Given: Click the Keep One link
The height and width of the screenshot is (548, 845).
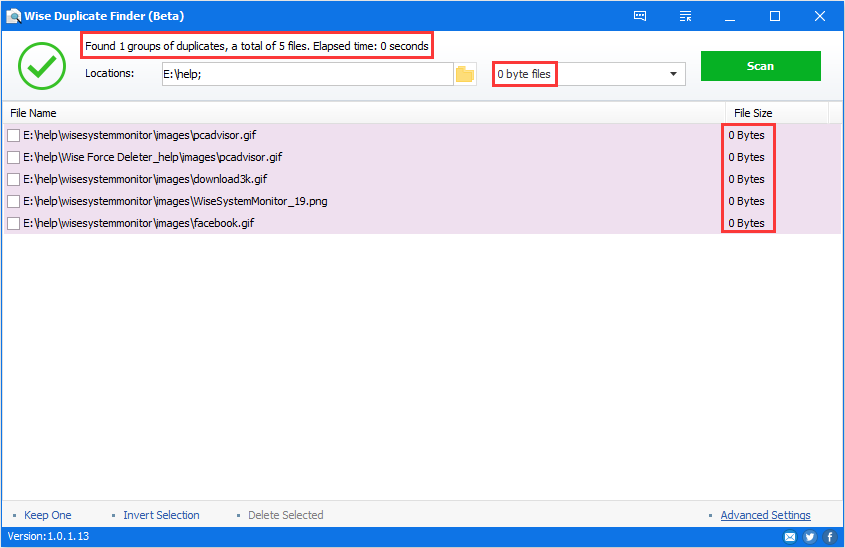Looking at the screenshot, I should [47, 515].
